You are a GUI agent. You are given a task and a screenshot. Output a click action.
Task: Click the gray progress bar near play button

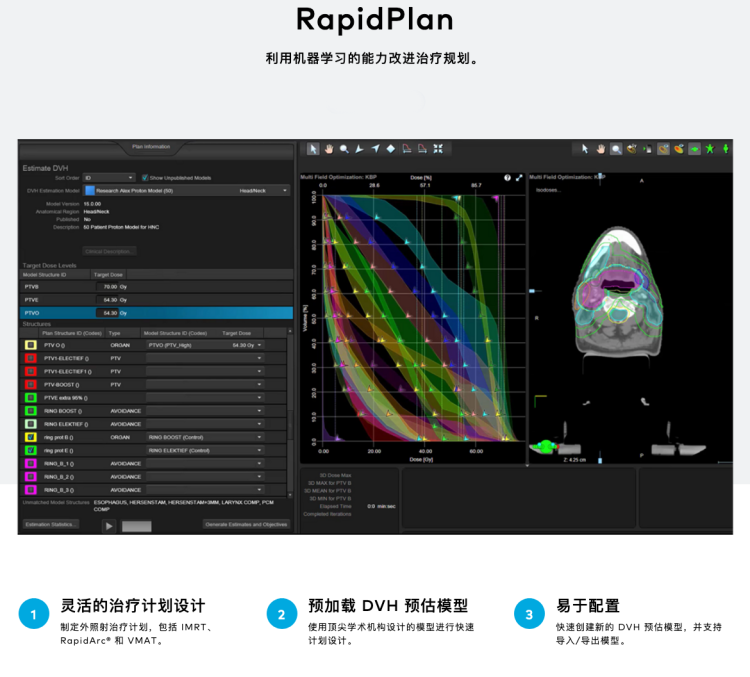coord(137,526)
